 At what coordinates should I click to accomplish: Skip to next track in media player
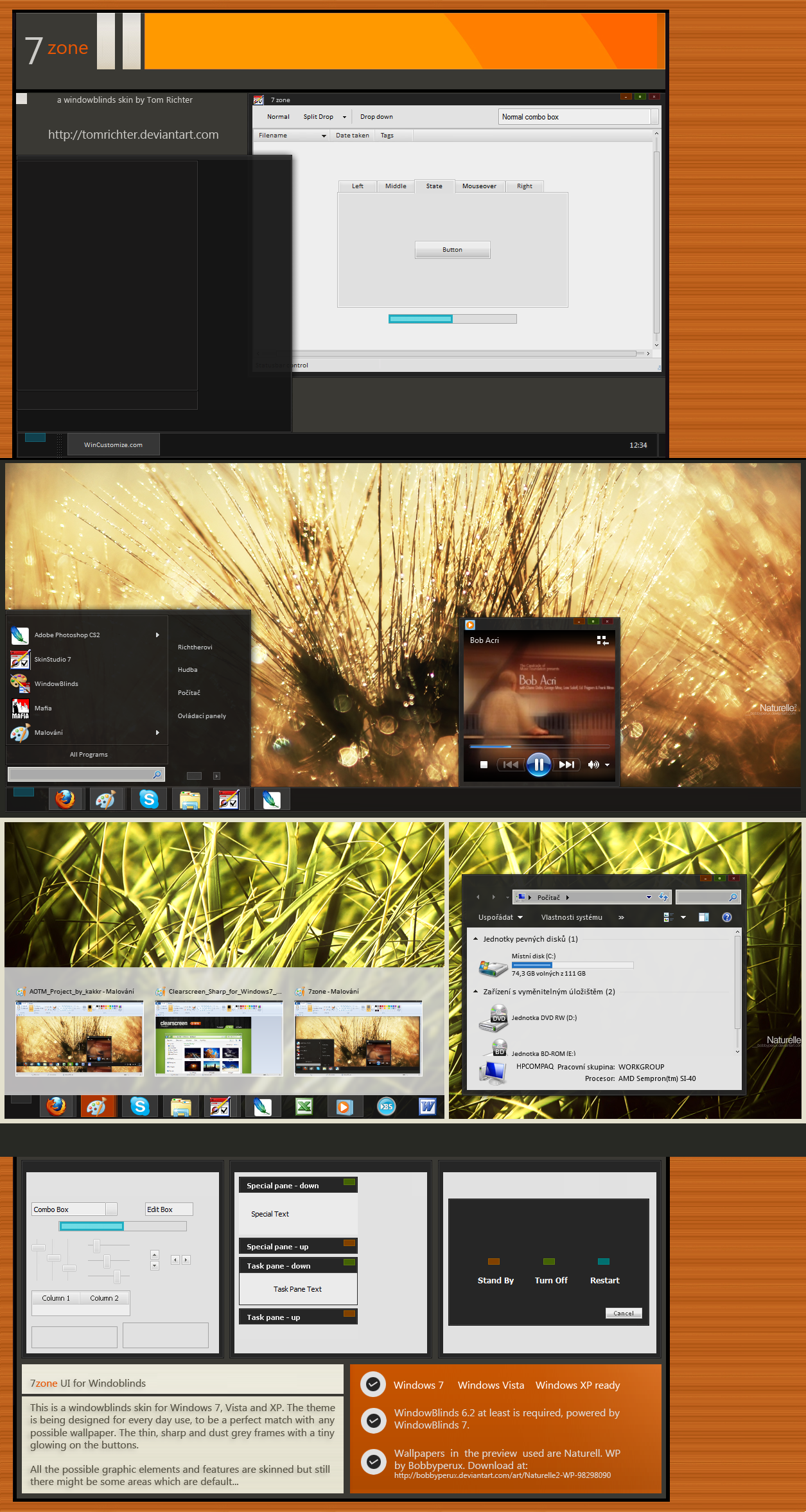pos(566,764)
